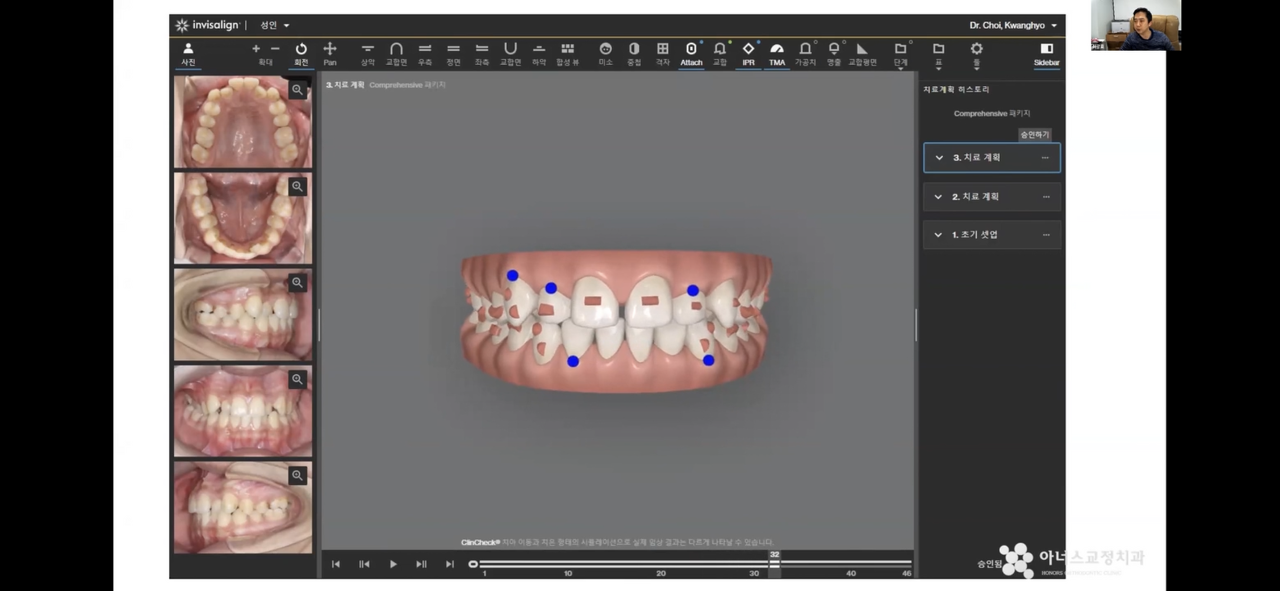Zoom out with the minus icon
The width and height of the screenshot is (1280, 591).
[x=275, y=48]
